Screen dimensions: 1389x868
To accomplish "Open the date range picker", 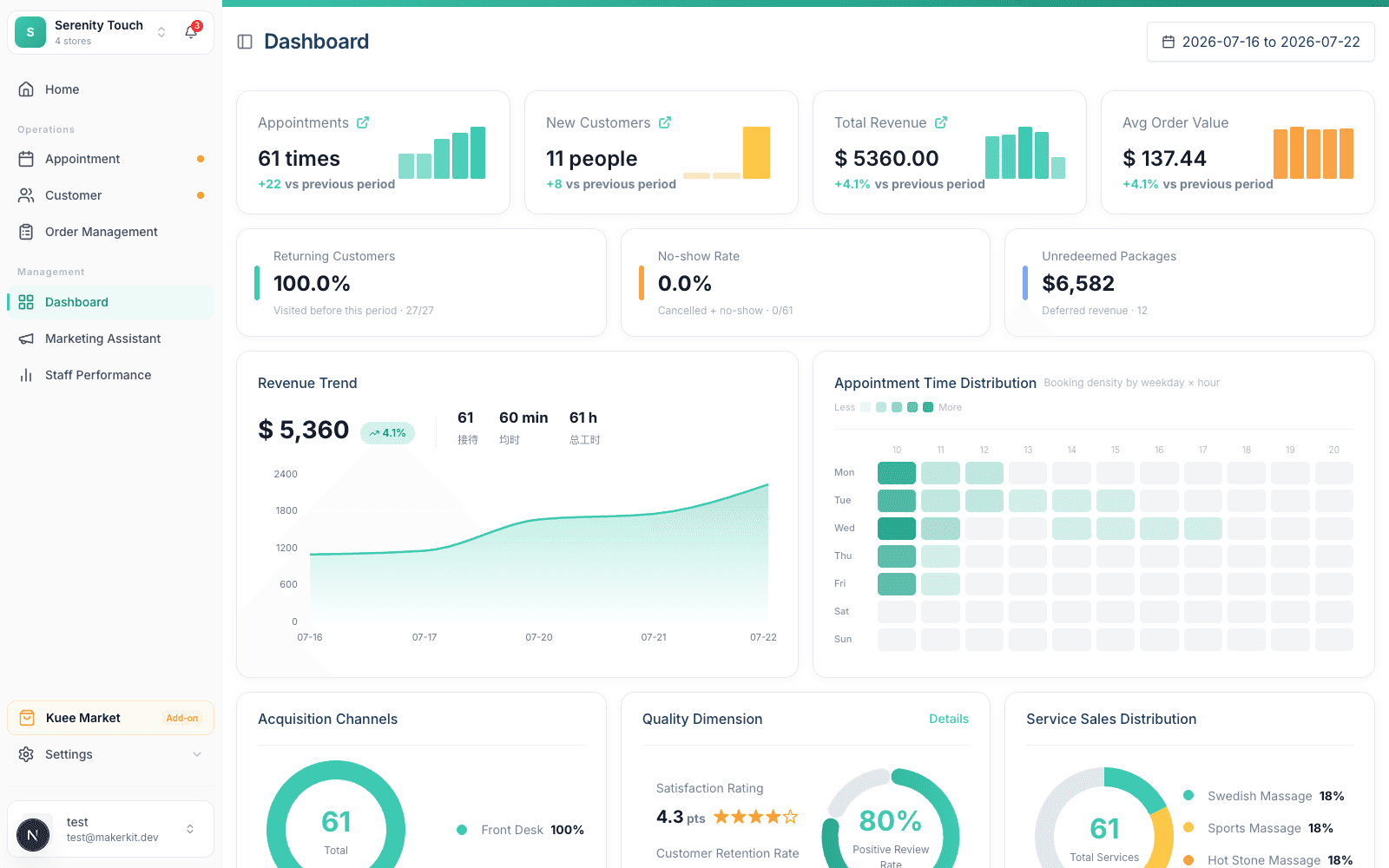I will pos(1261,42).
